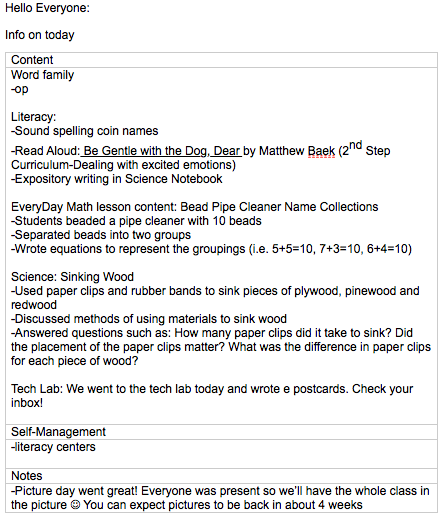Select the 'Self-Management' header cell
The image size is (440, 513).
221,432
